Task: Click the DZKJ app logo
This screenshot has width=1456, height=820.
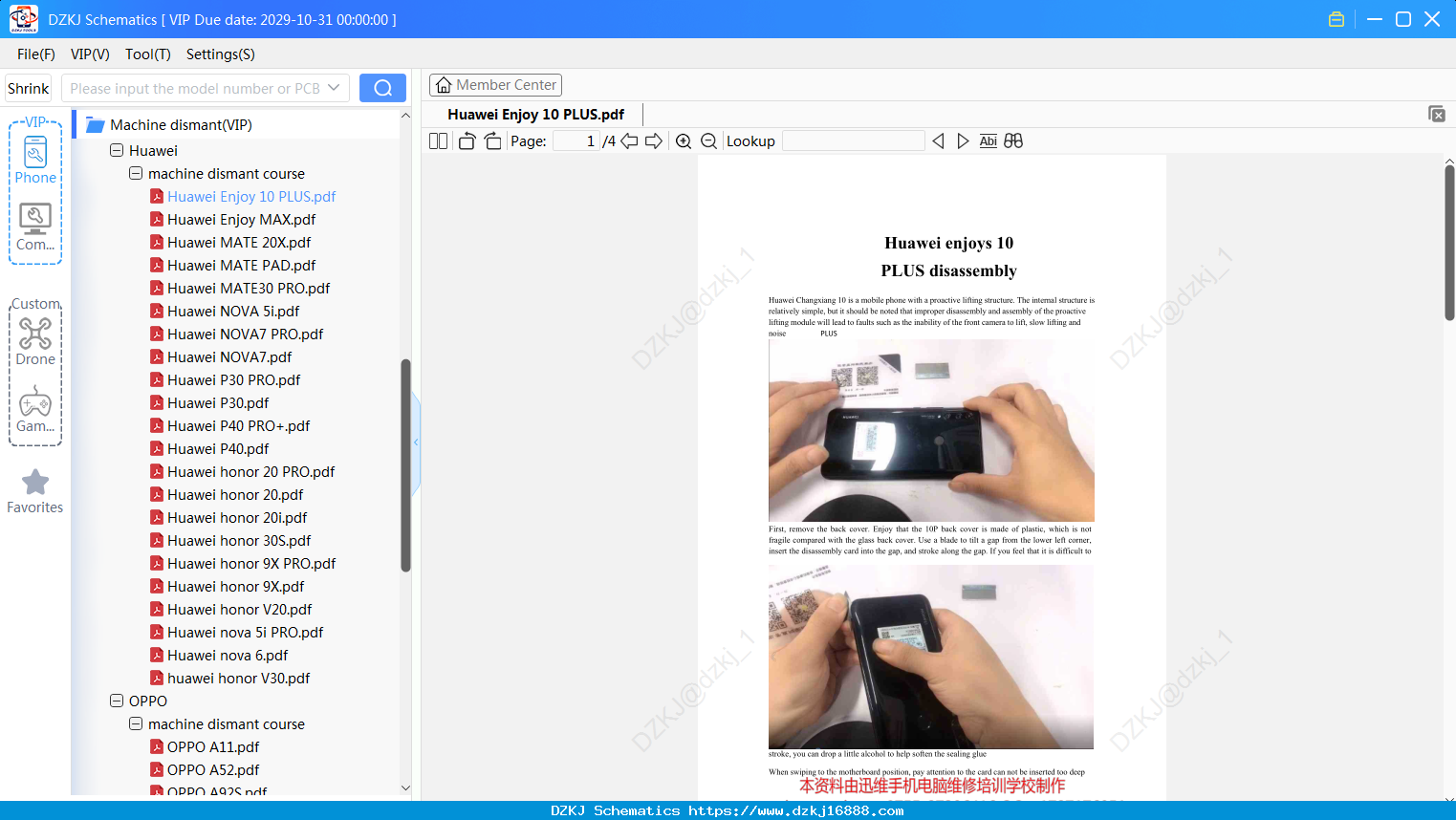Action: (24, 19)
